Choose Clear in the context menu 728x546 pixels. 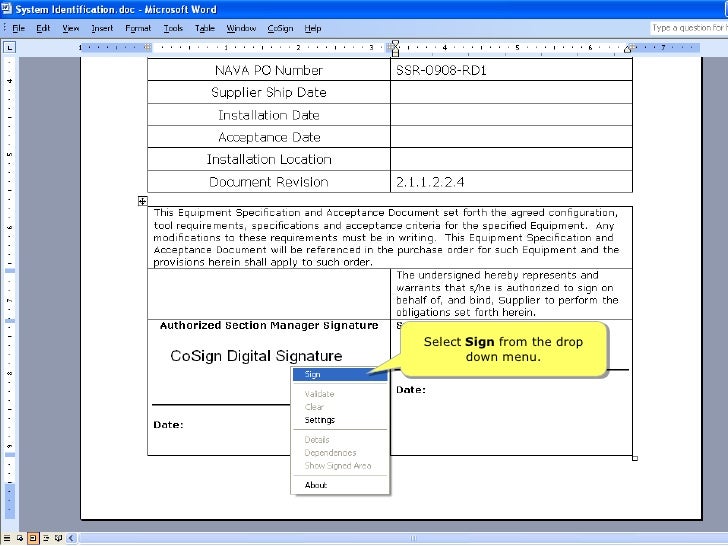click(340, 407)
